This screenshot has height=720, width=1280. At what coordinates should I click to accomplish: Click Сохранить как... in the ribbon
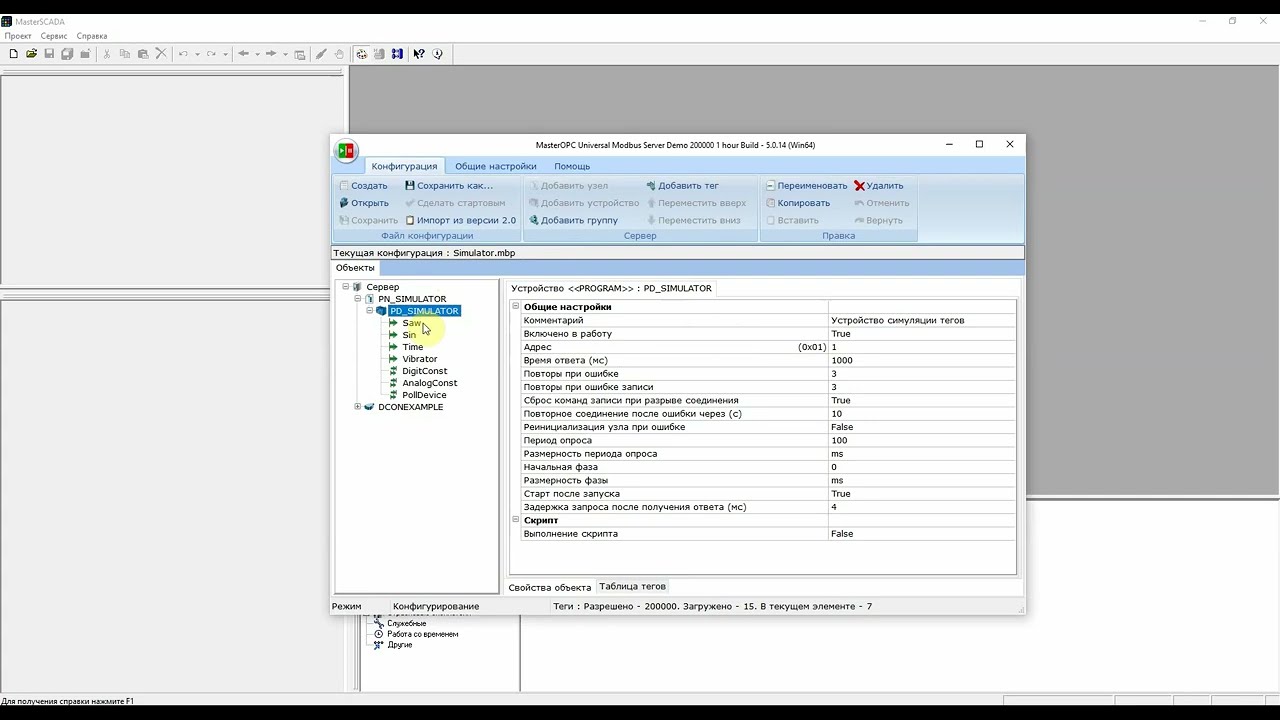click(449, 185)
